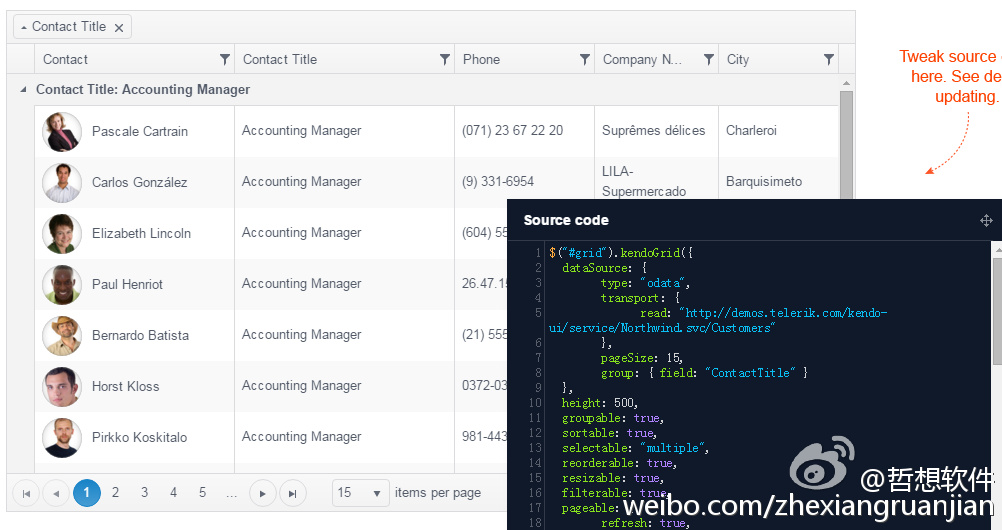Click the group field ContactTitle code line
The width and height of the screenshot is (1002, 530).
pos(704,373)
